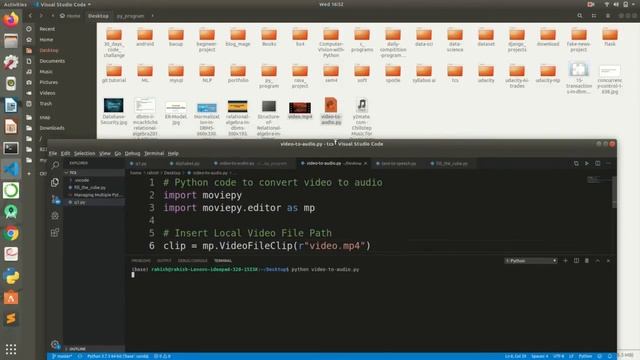Switch to the fill_the_cube.py editor tab
The image size is (640, 360).
click(451, 163)
